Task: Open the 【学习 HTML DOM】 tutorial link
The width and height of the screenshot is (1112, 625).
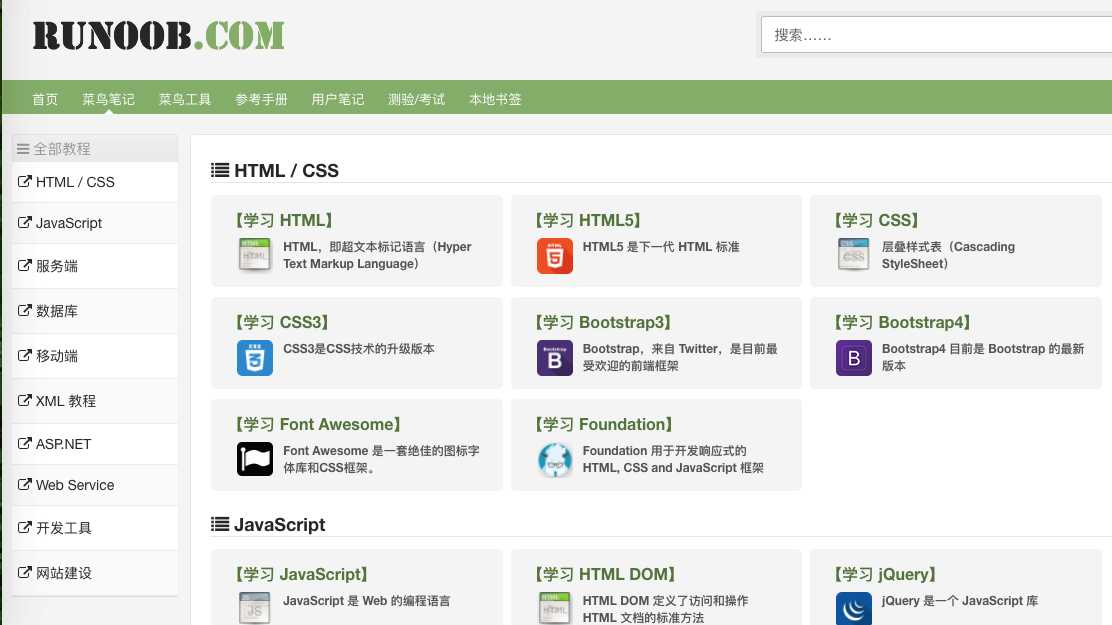Action: pos(606,574)
